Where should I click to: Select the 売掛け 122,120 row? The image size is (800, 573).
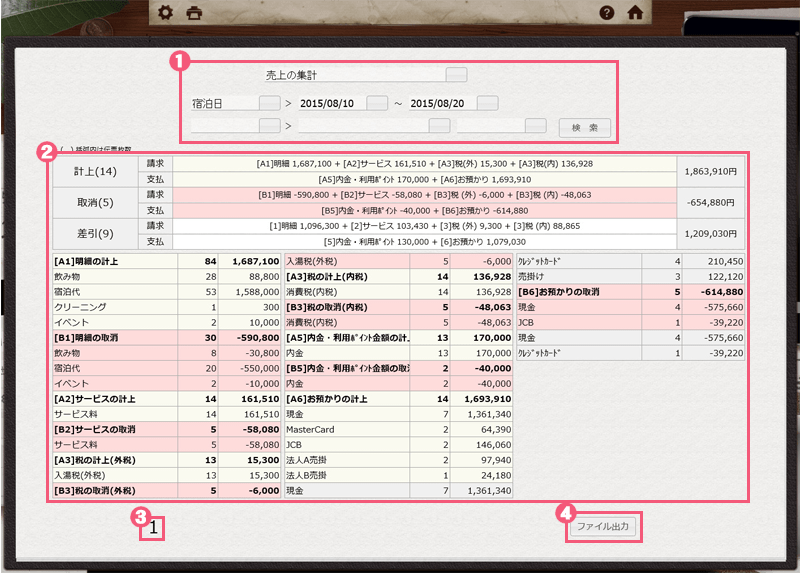point(631,277)
